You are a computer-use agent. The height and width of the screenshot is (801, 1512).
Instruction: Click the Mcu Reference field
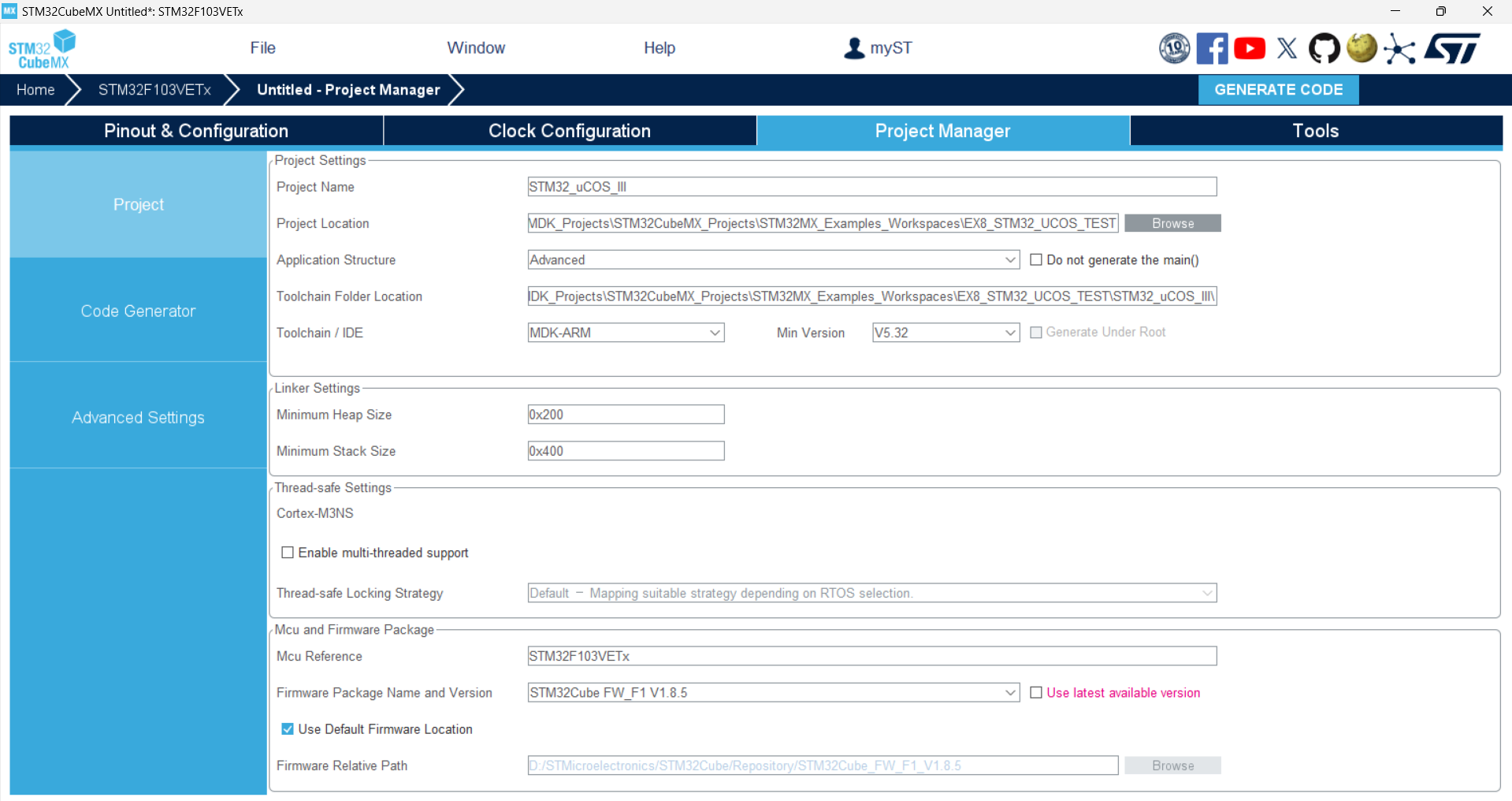pos(872,656)
